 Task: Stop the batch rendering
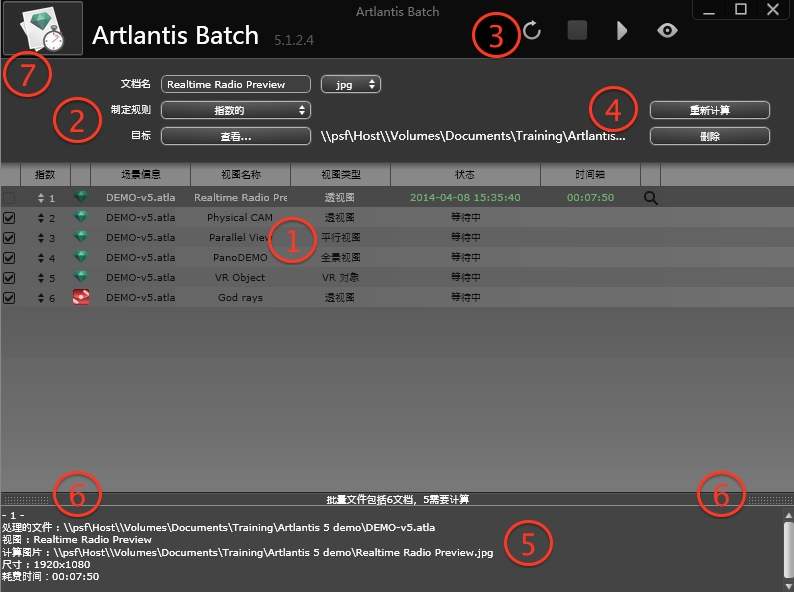(x=577, y=30)
